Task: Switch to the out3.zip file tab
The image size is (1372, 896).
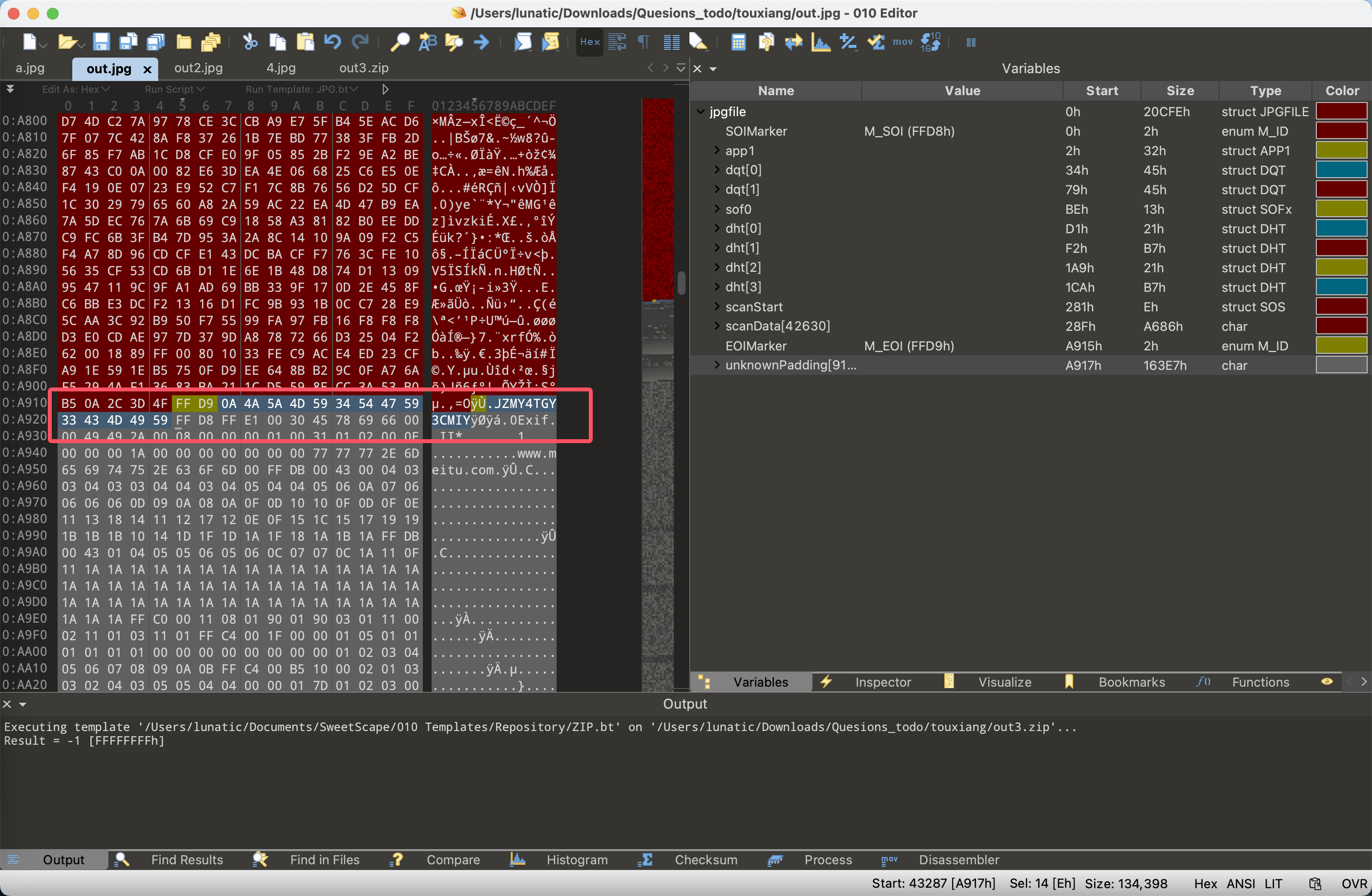Action: (x=364, y=68)
